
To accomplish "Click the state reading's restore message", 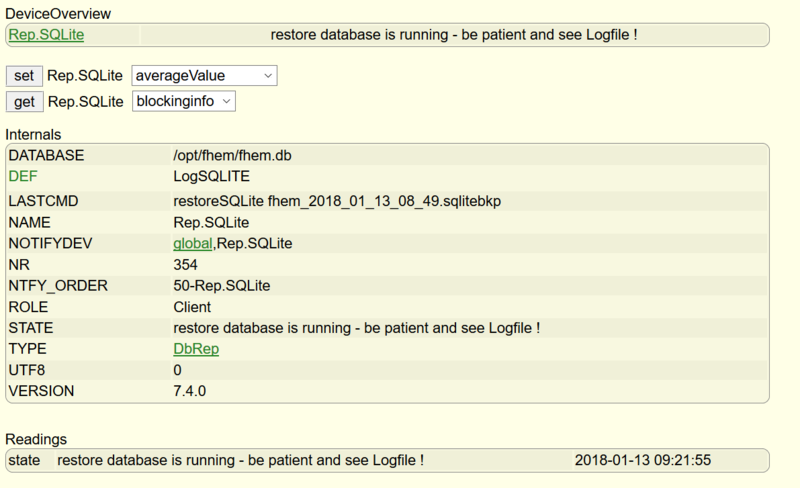I will [240, 460].
